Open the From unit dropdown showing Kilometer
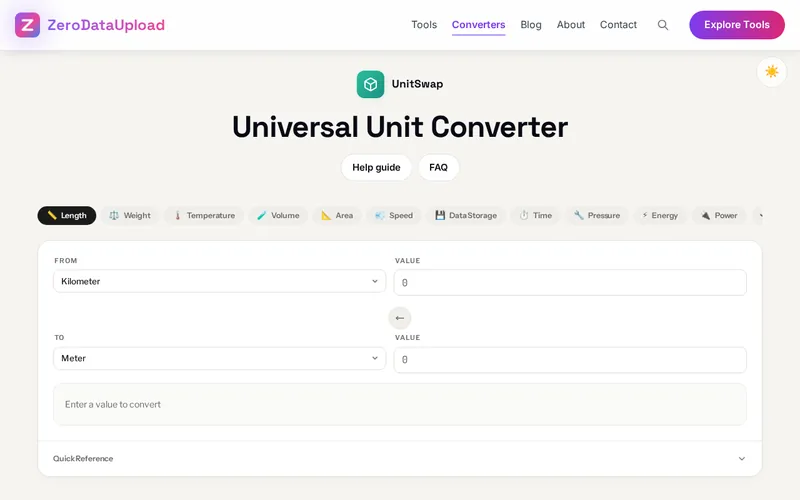800x500 pixels. (219, 281)
